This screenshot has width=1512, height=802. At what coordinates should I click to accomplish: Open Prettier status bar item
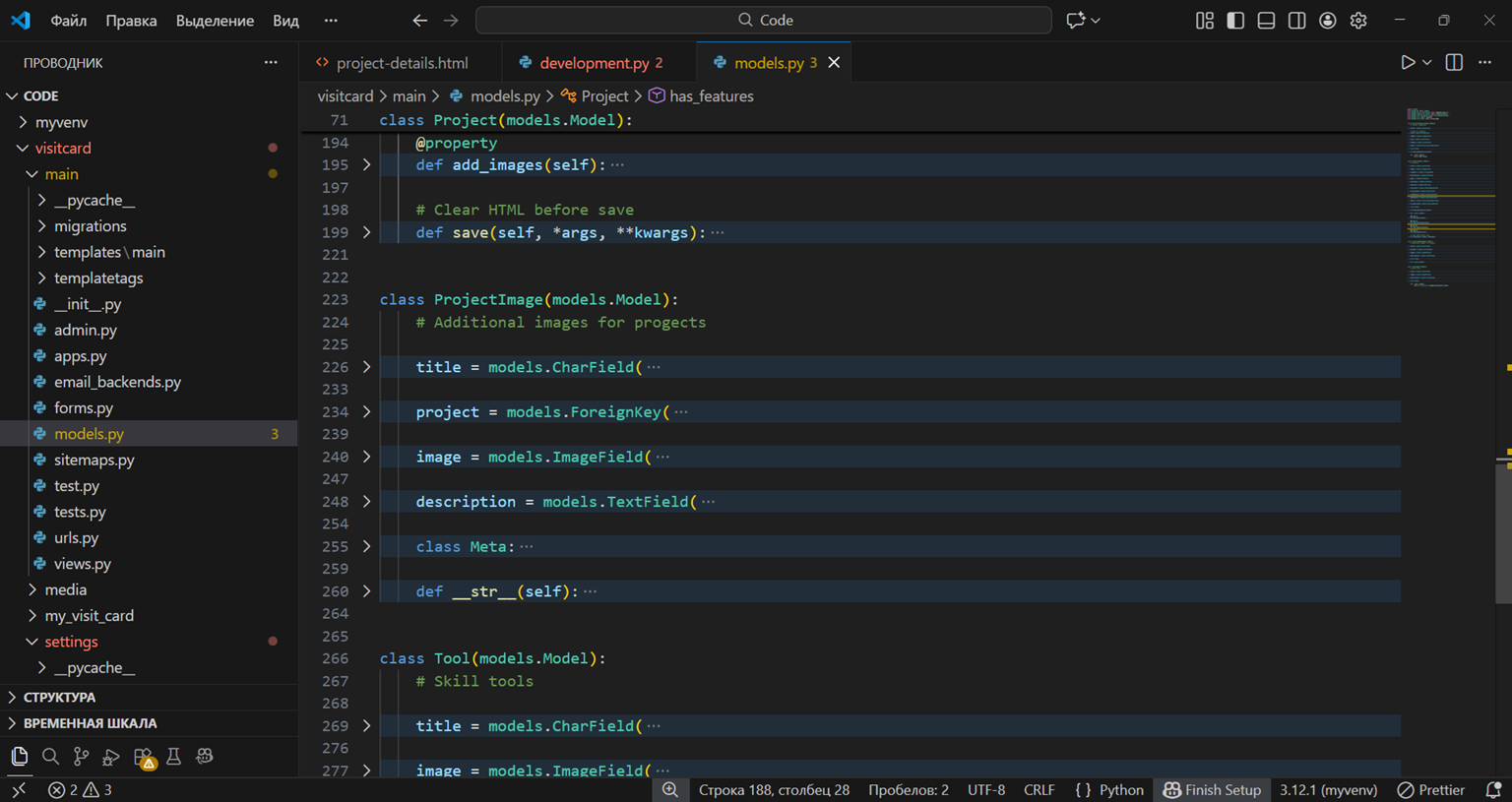tap(1431, 789)
